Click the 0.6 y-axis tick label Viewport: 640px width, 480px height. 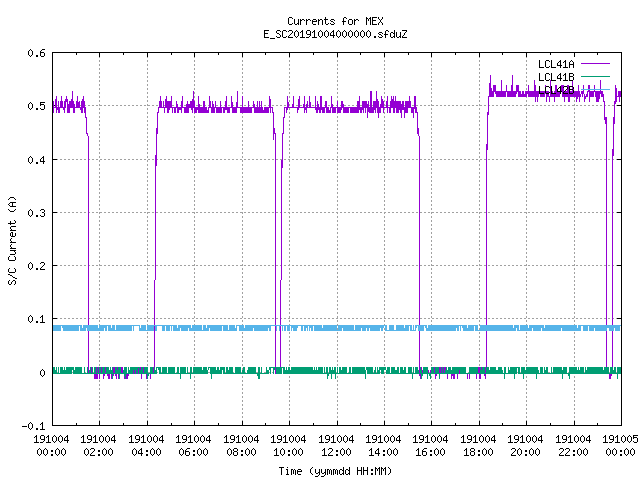(x=36, y=53)
